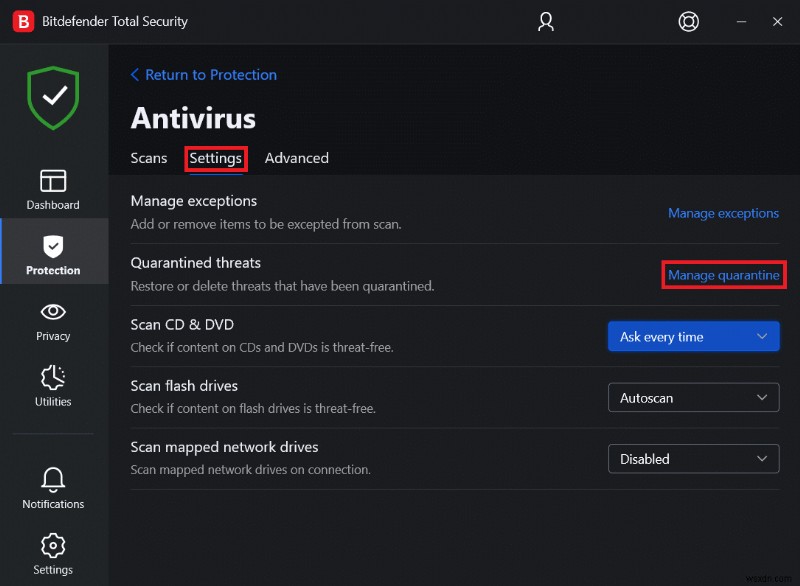Image resolution: width=800 pixels, height=586 pixels.
Task: Click the green shield status icon
Action: 53,100
